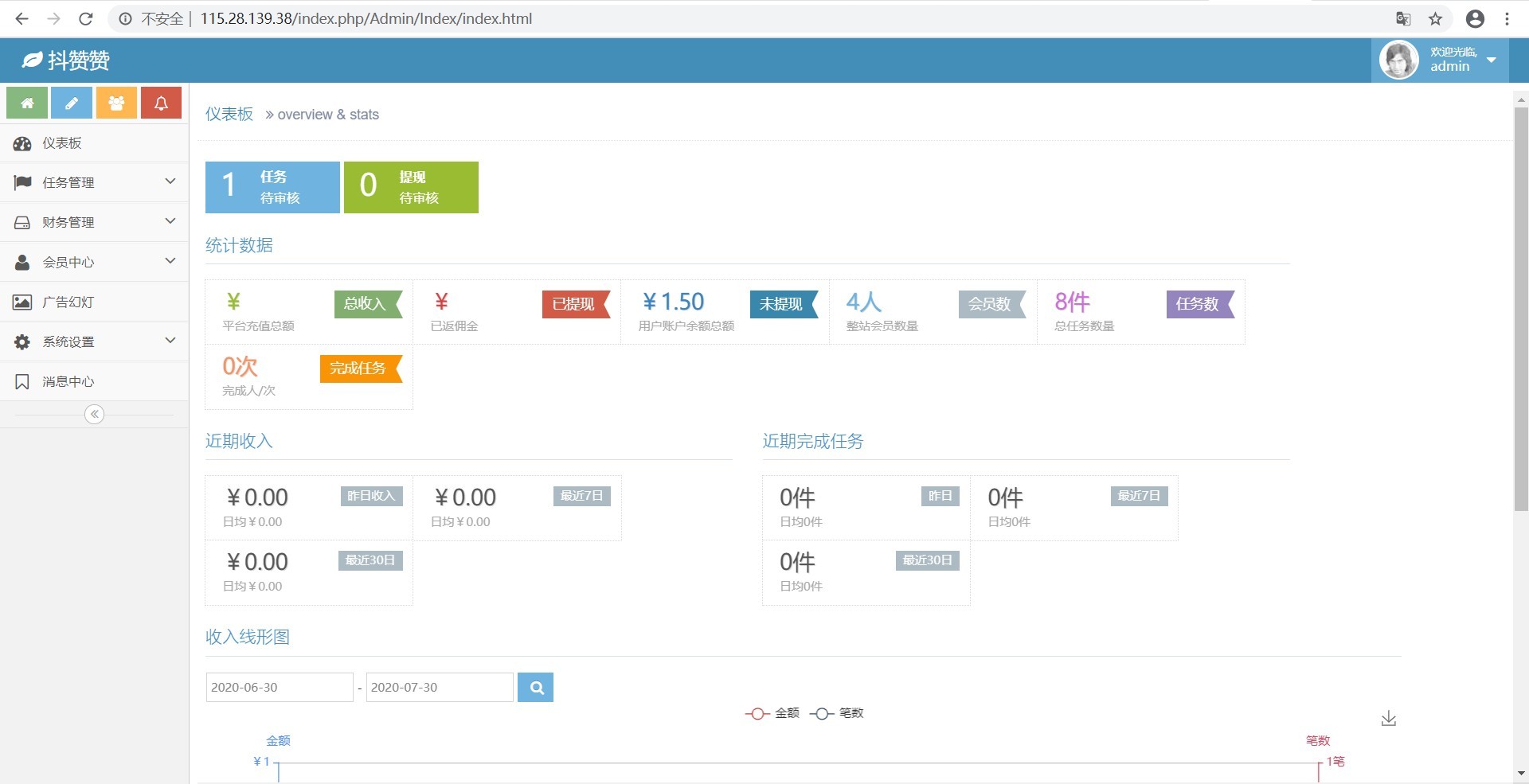Open 系统设置 in the sidebar menu
Viewport: 1529px width, 784px height.
click(94, 341)
